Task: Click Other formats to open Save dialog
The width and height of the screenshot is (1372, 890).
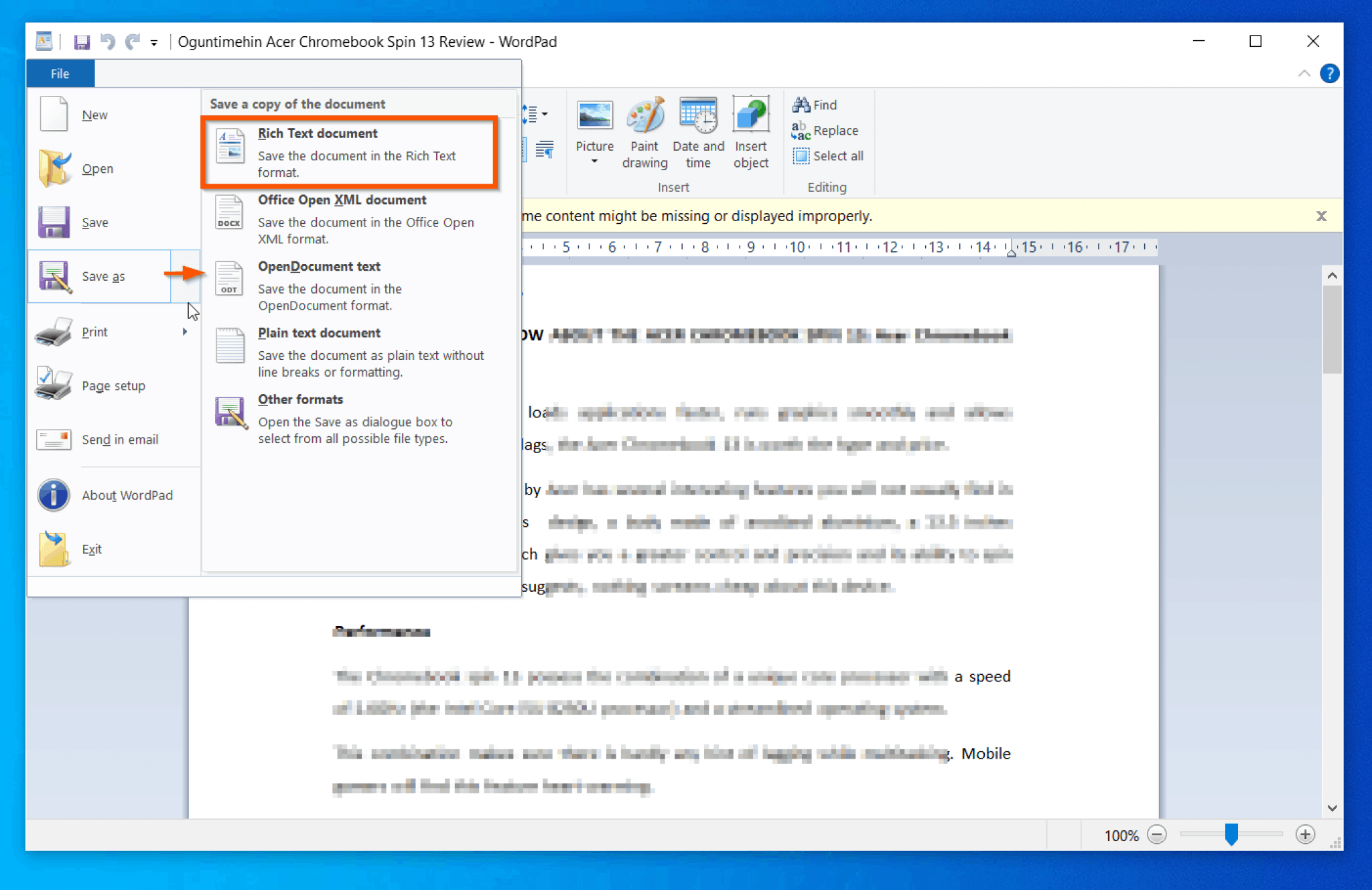Action: [300, 399]
